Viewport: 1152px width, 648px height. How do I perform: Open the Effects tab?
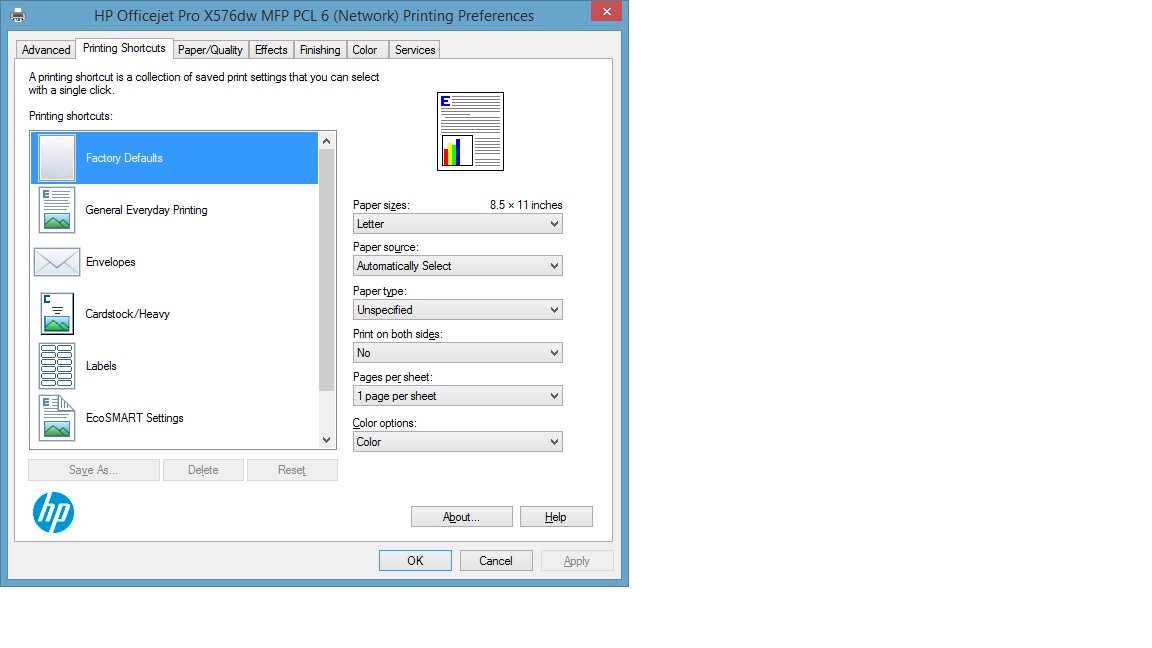pos(271,50)
